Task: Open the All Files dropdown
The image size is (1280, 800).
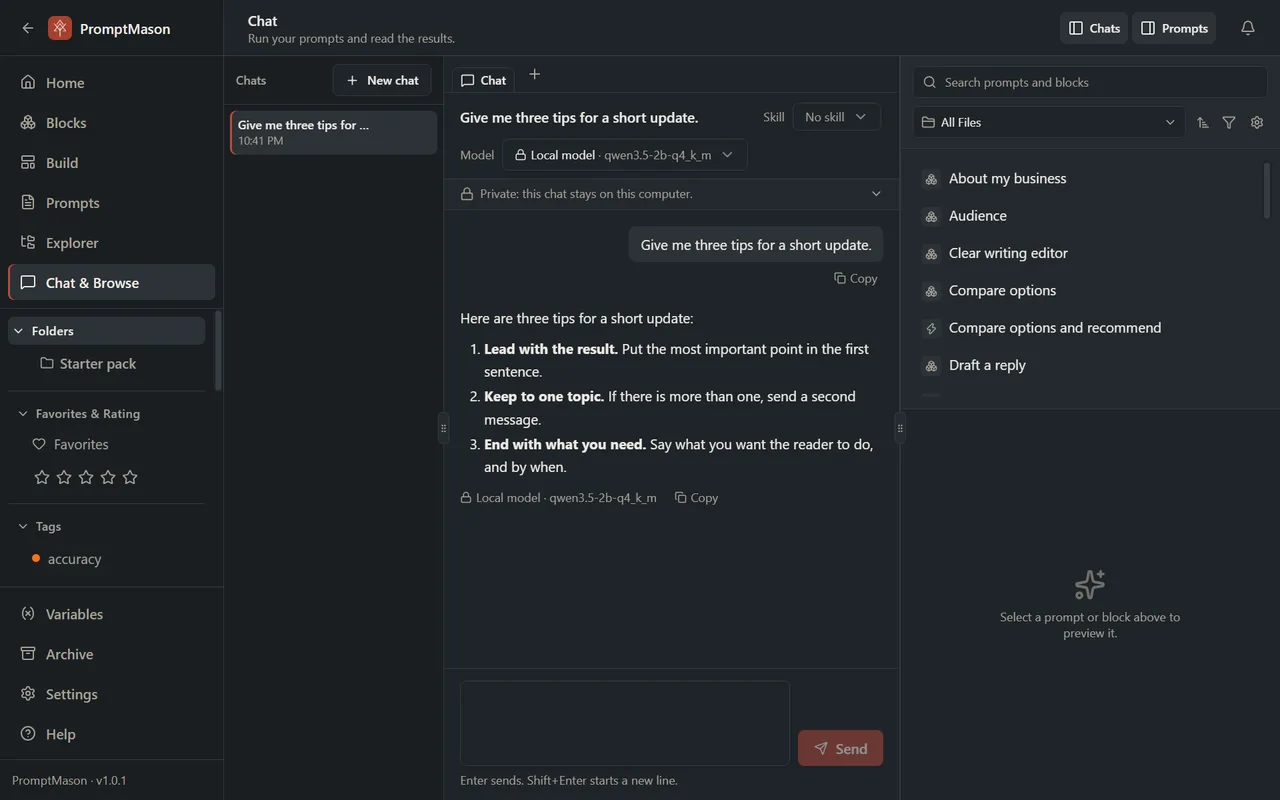Action: pyautogui.click(x=1049, y=122)
